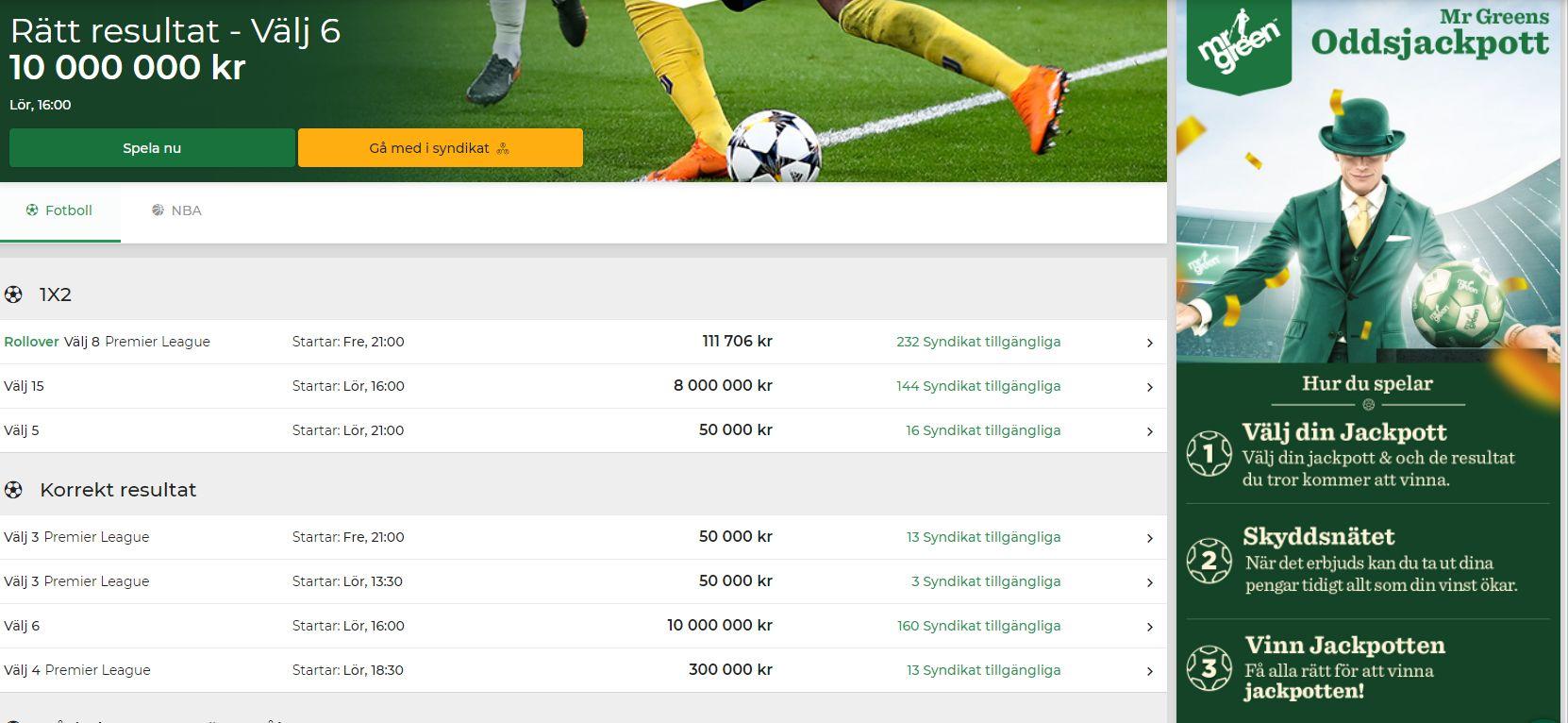The height and width of the screenshot is (723, 1568).
Task: Click the numbered 3 ball icon
Action: click(1209, 668)
